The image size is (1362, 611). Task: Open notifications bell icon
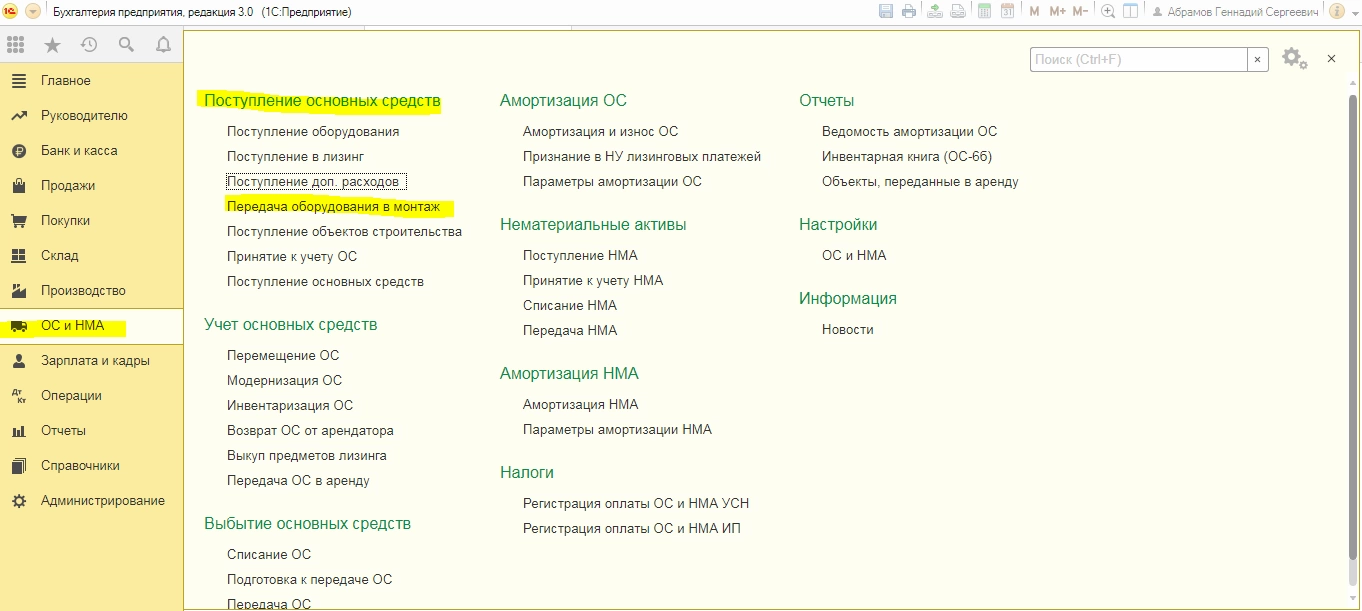pos(163,44)
